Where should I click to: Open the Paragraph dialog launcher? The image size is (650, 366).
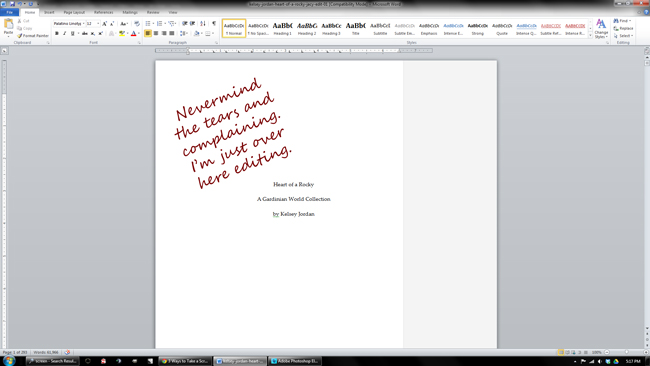click(x=216, y=43)
